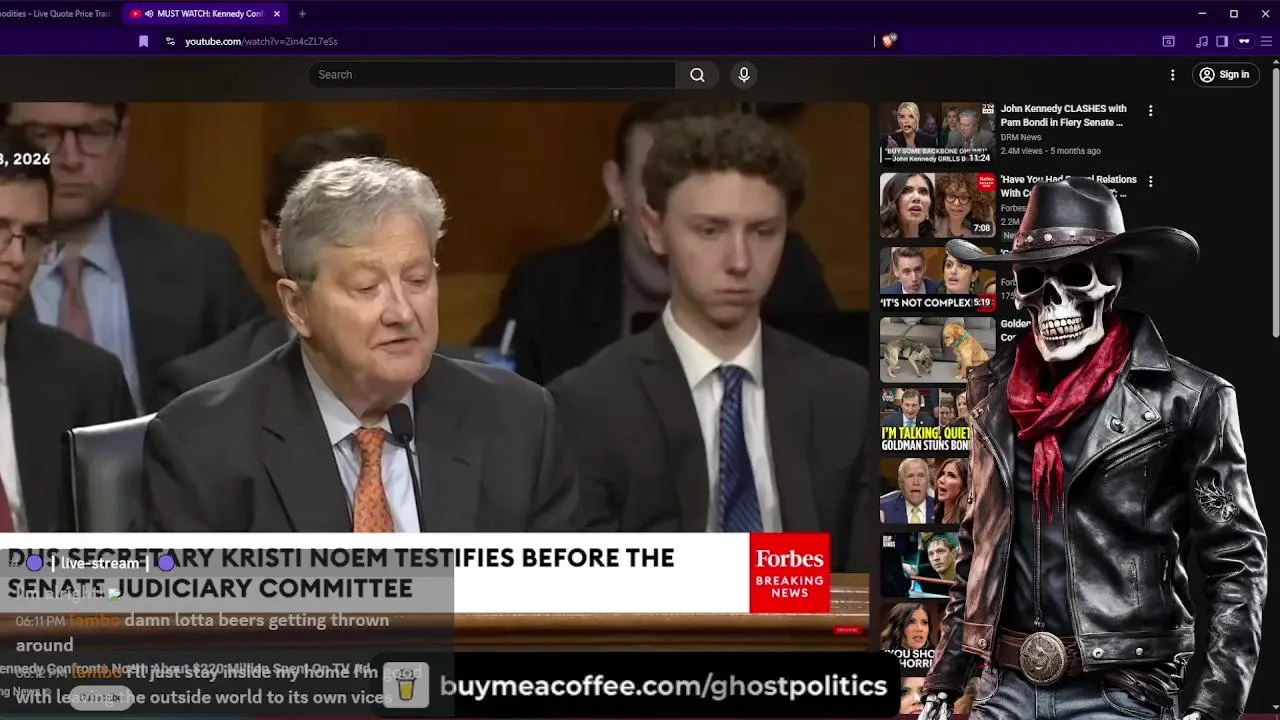This screenshot has width=1280, height=720.
Task: Minimize the browser window
Action: coord(1202,14)
